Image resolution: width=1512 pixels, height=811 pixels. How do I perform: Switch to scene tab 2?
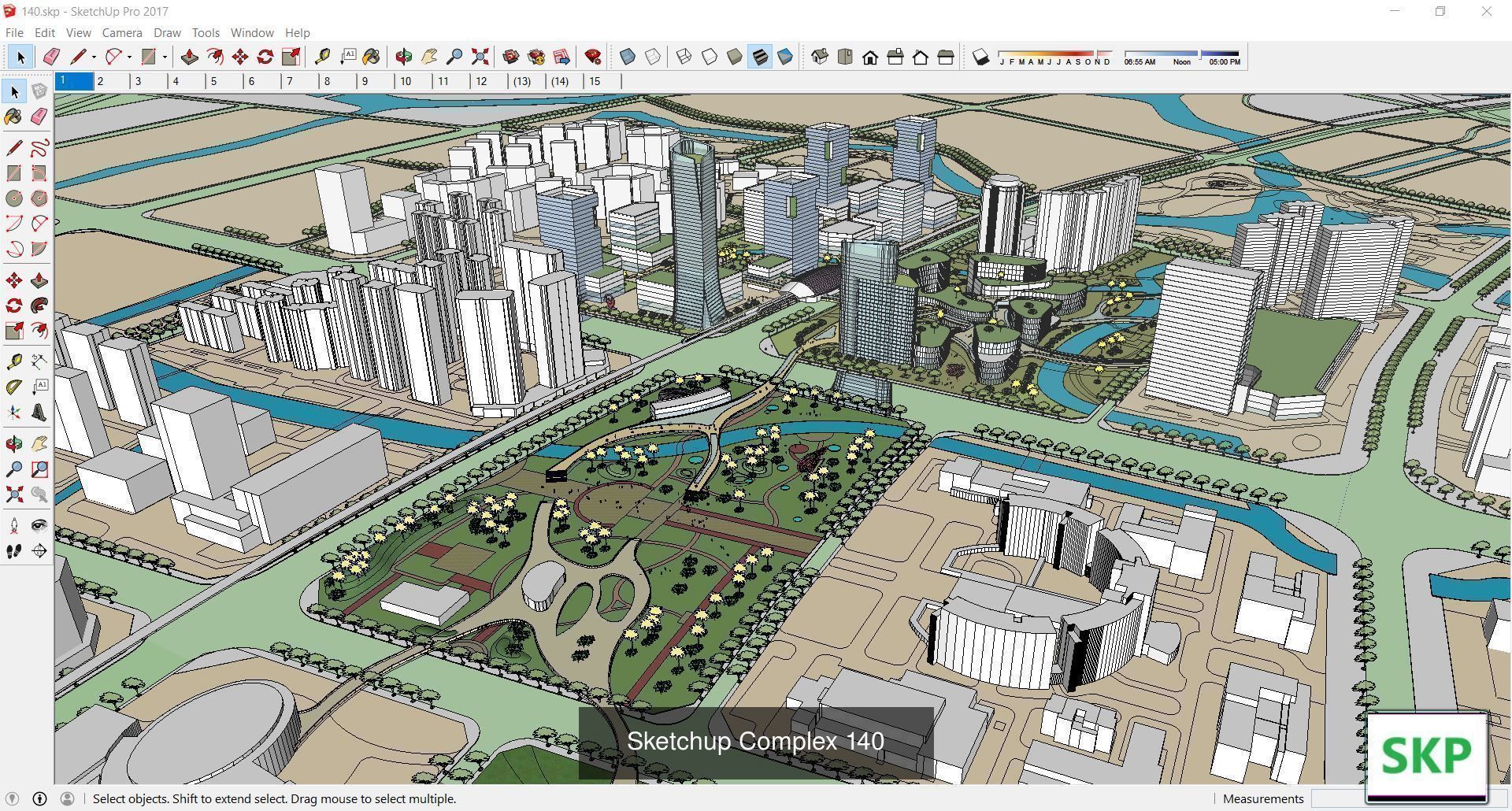click(112, 81)
